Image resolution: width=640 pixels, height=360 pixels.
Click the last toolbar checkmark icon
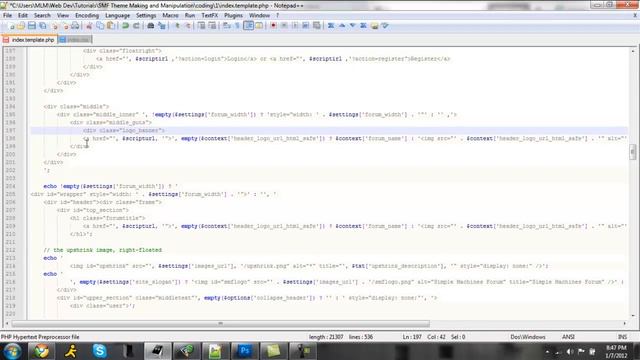coord(385,26)
